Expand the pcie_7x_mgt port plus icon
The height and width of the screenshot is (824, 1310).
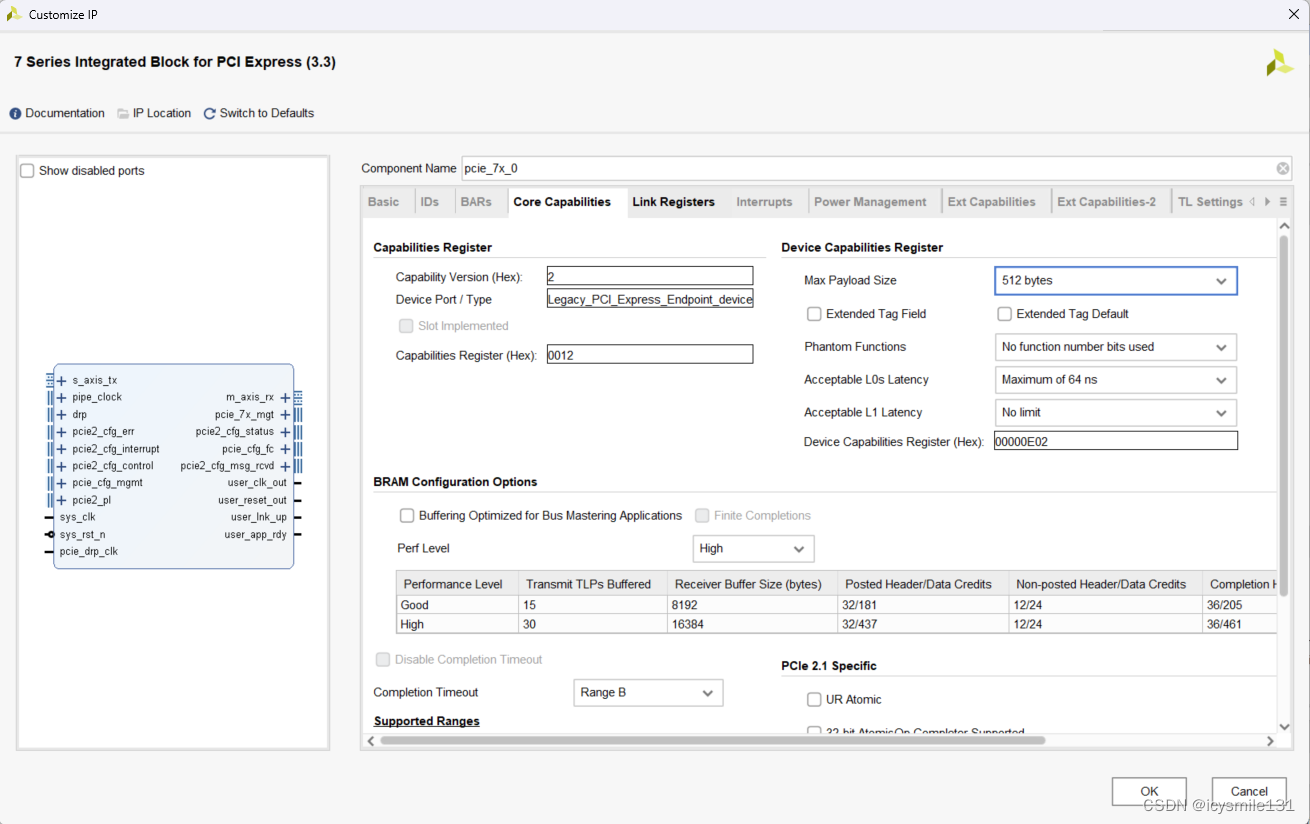point(285,415)
